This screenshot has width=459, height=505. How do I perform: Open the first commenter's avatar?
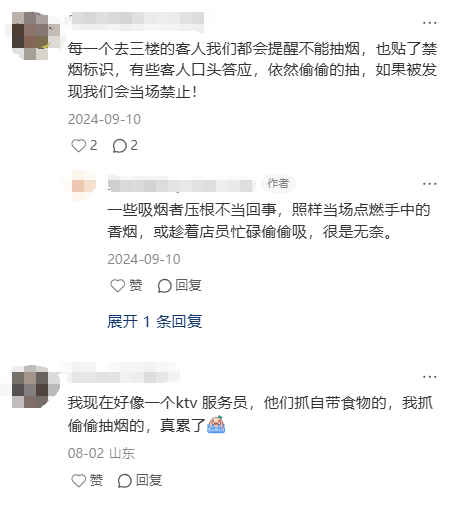[32, 36]
